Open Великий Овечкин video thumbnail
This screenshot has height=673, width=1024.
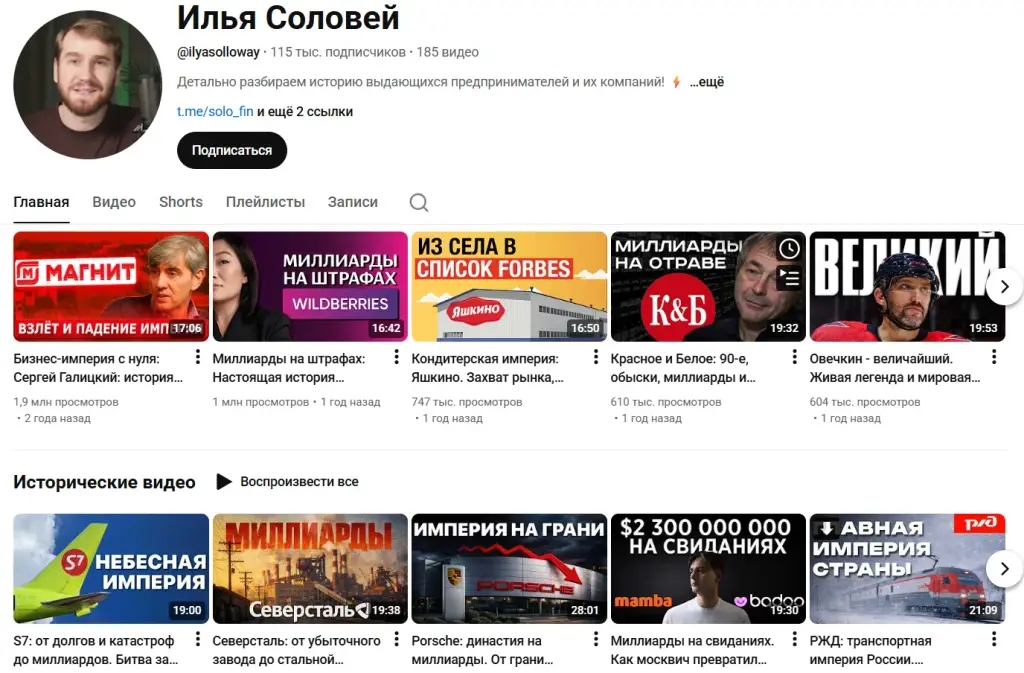click(x=907, y=287)
